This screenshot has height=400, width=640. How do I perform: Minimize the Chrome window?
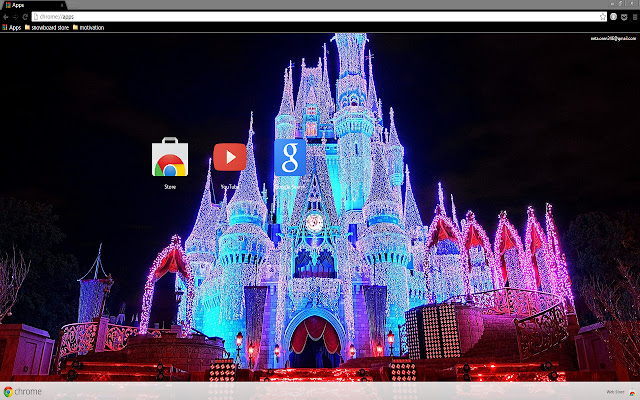[613, 4]
